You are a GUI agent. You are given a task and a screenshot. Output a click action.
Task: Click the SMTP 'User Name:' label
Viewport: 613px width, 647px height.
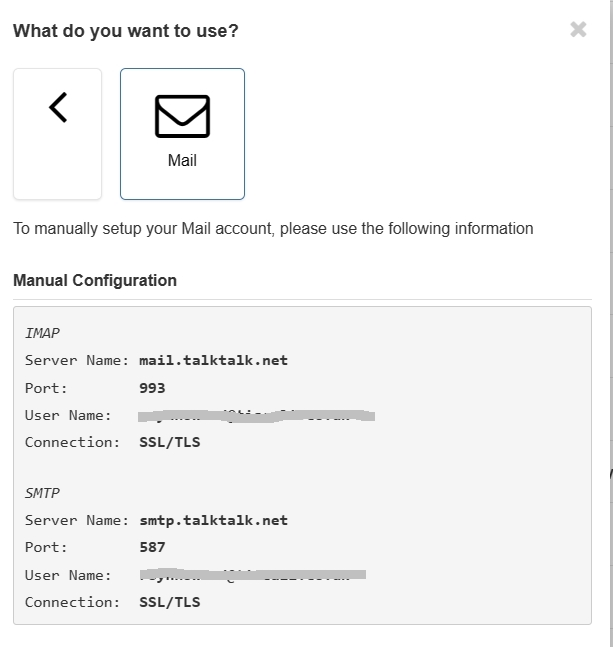(x=68, y=575)
